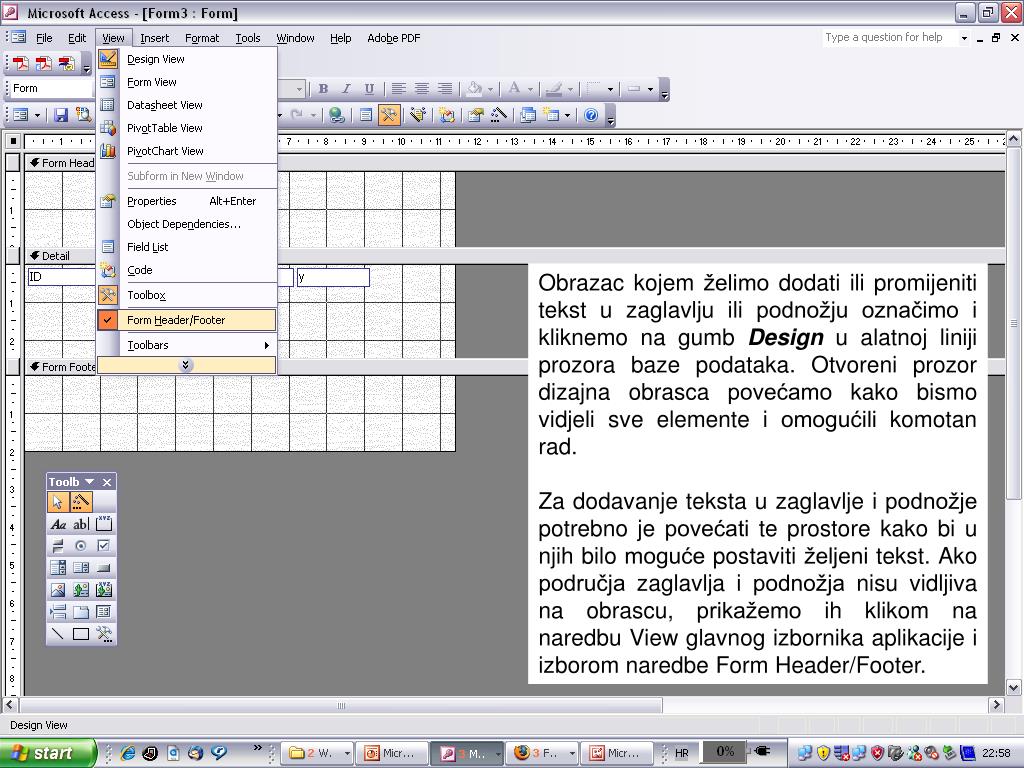Screen dimensions: 1024x768
Task: Open the View button dropdown arrow
Action: coord(37,116)
